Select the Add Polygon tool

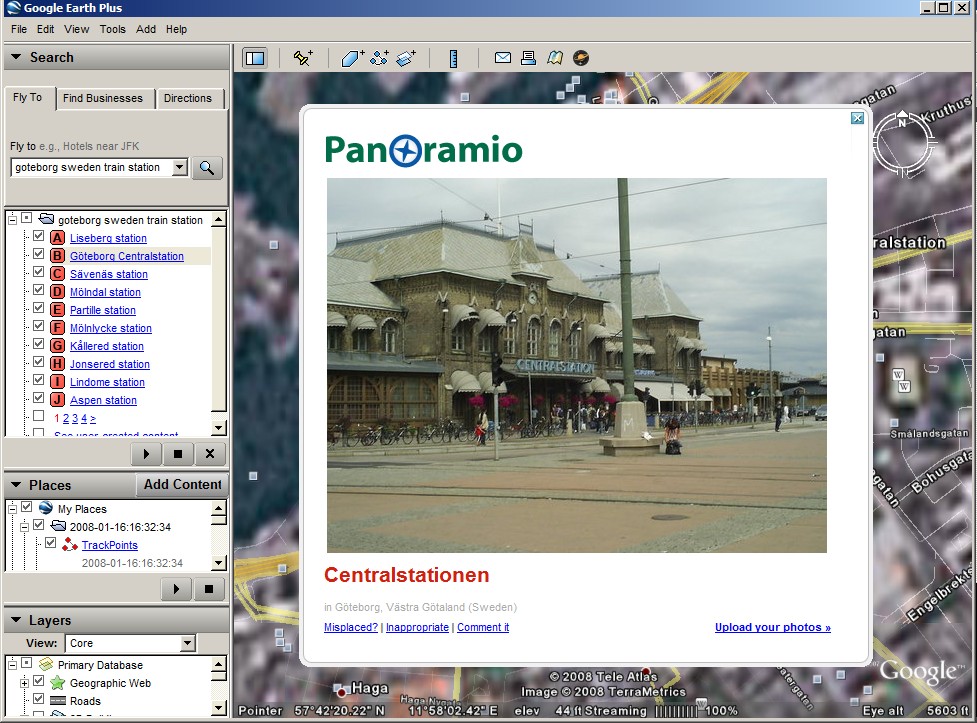pyautogui.click(x=353, y=58)
